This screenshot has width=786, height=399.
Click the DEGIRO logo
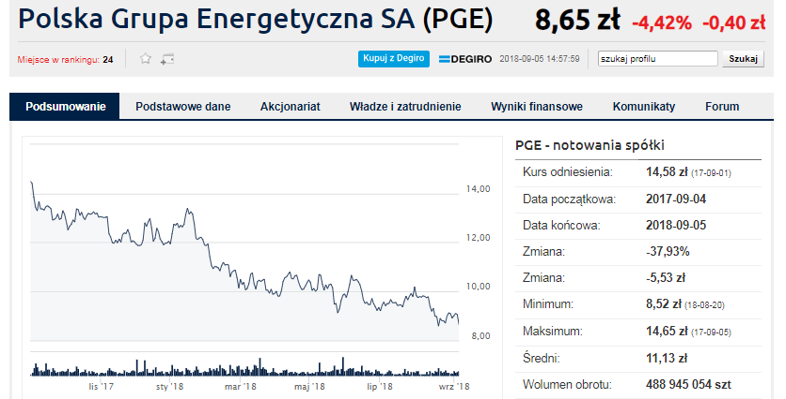coord(465,59)
